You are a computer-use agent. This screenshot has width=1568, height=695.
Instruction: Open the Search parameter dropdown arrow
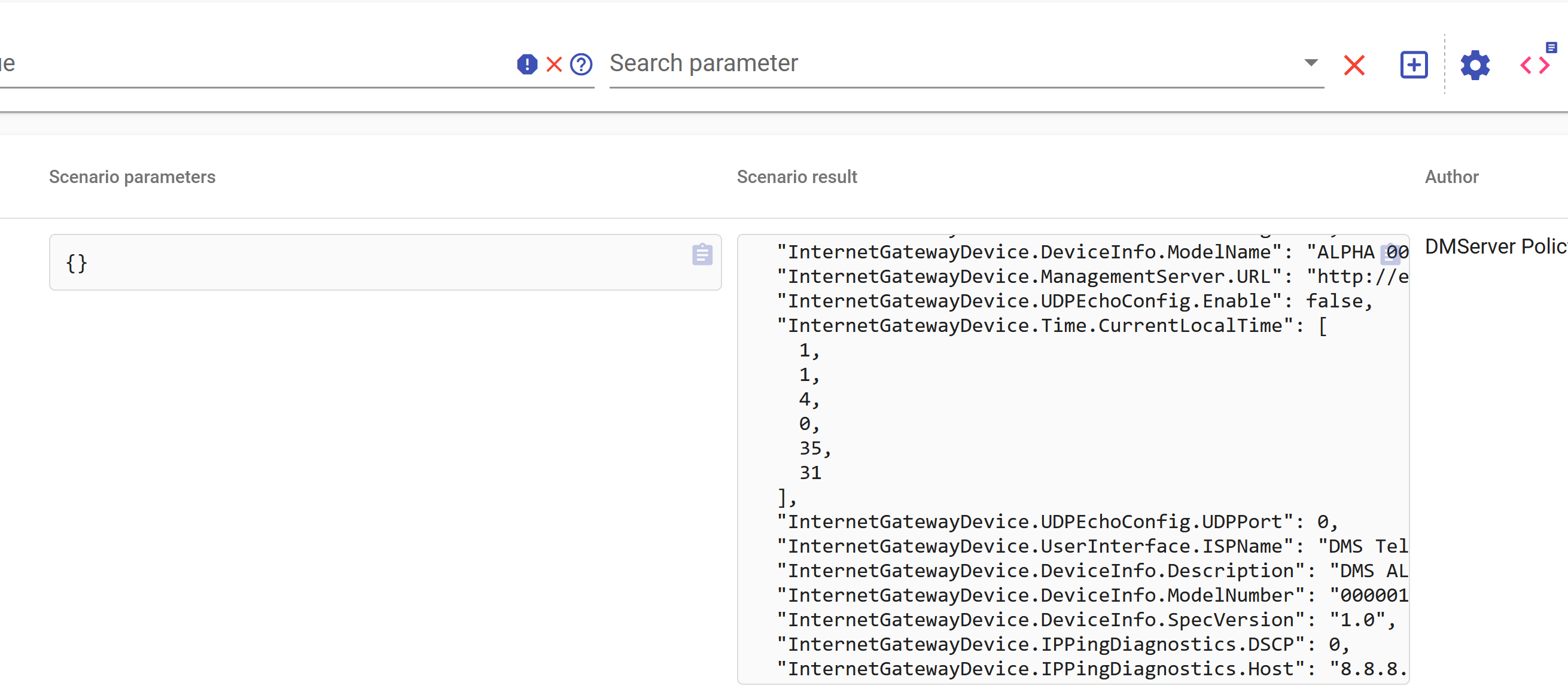pos(1311,63)
